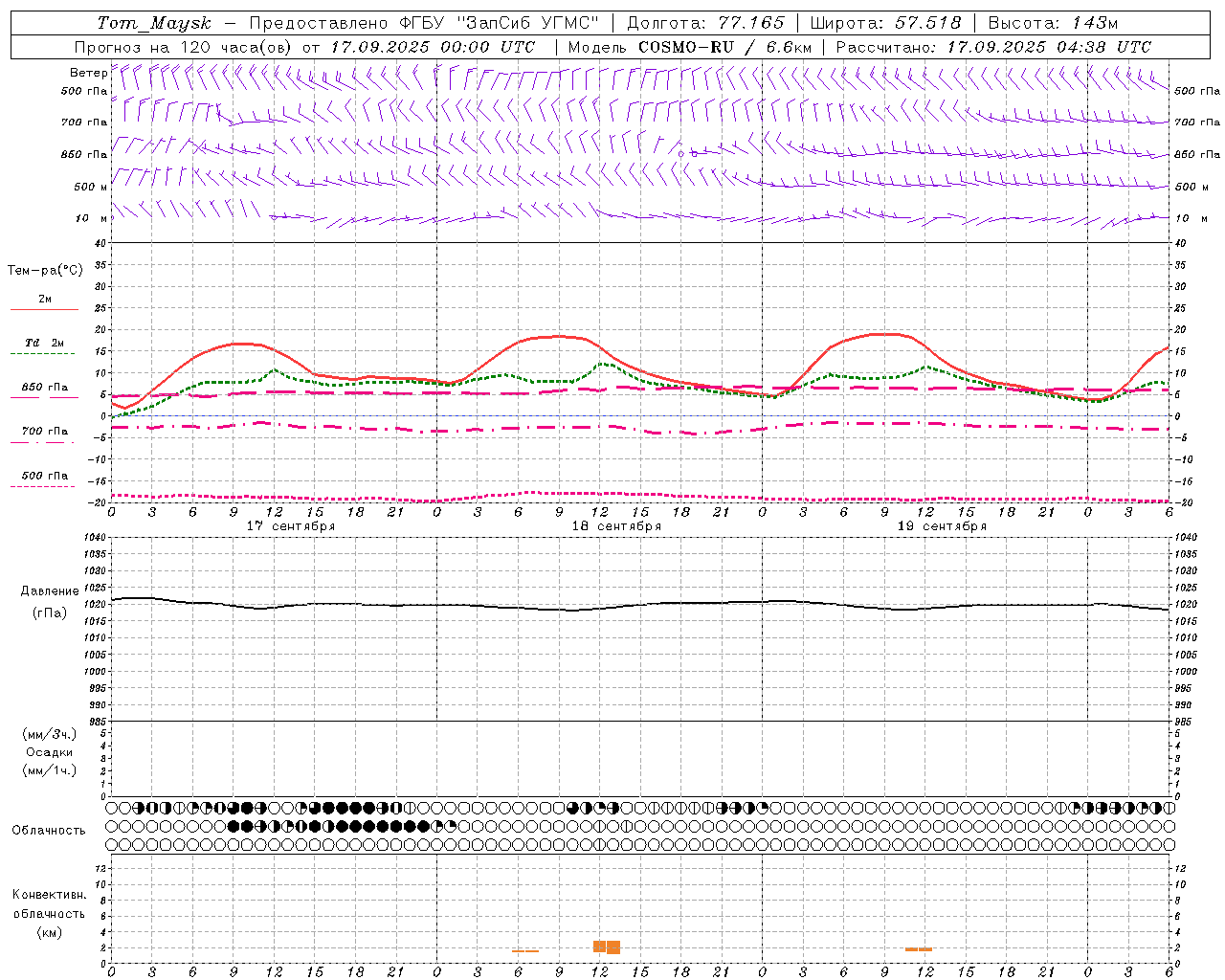Click the Осадки panel label
This screenshot has height=980, width=1225.
pos(50,752)
